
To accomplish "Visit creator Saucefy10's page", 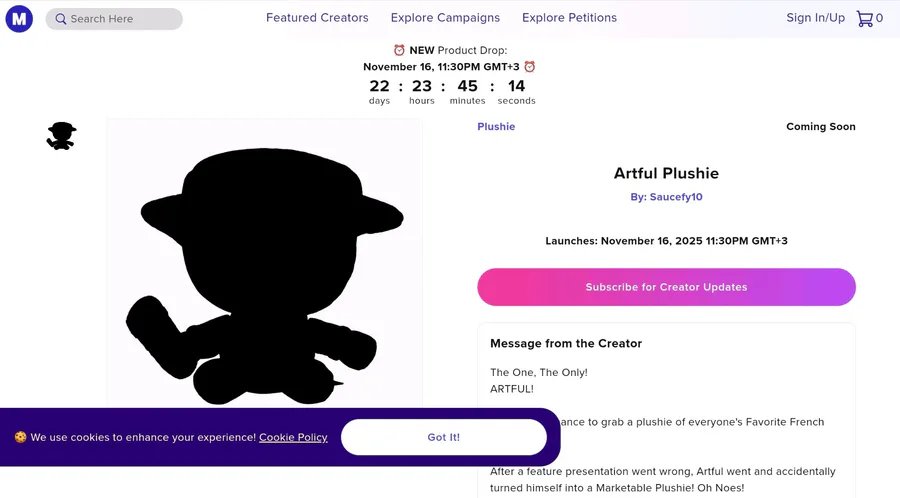I will pos(676,197).
